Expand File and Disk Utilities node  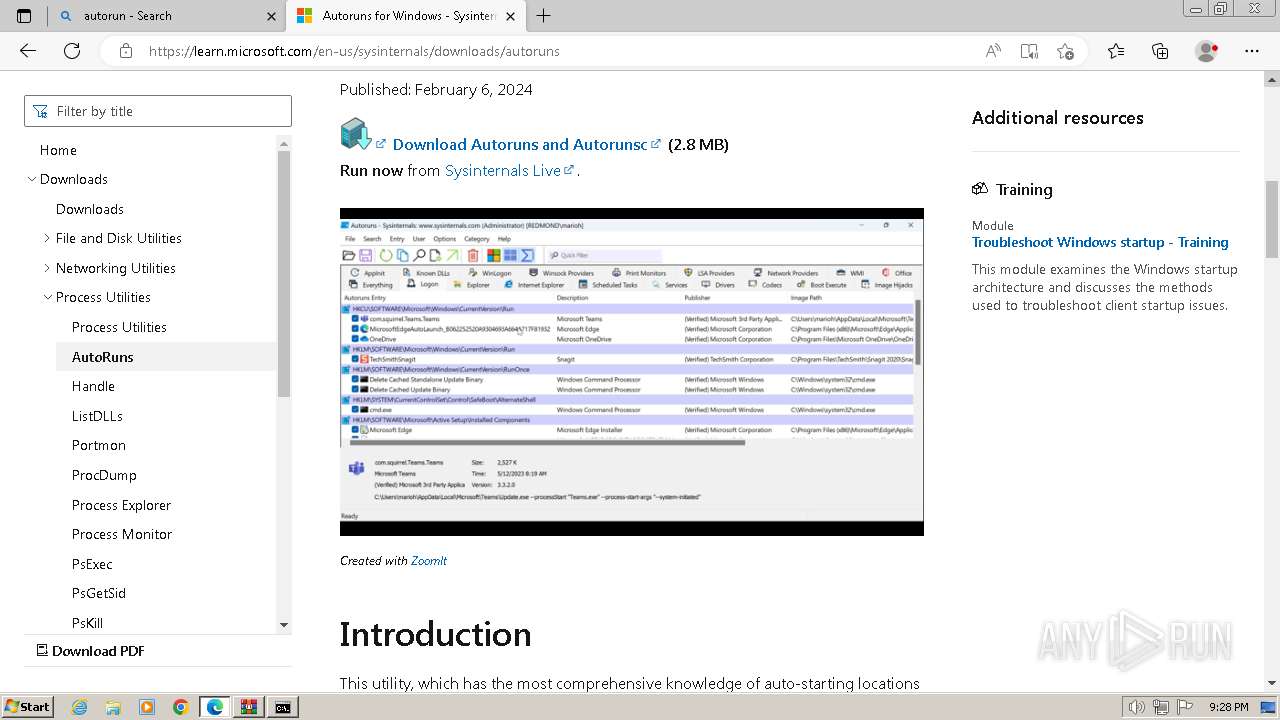(x=47, y=238)
